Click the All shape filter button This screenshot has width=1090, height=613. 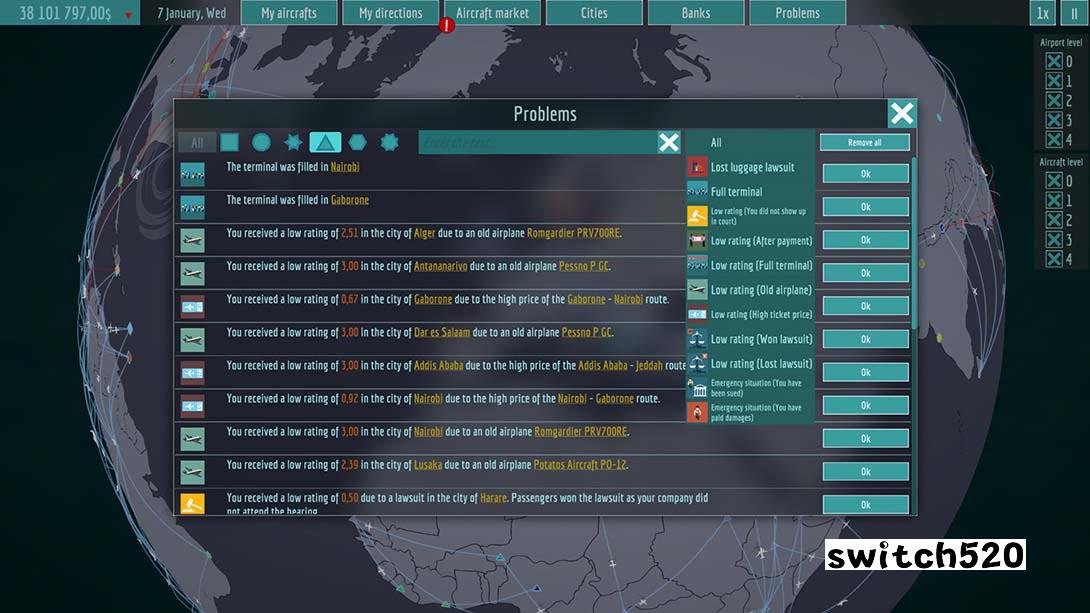[x=197, y=142]
